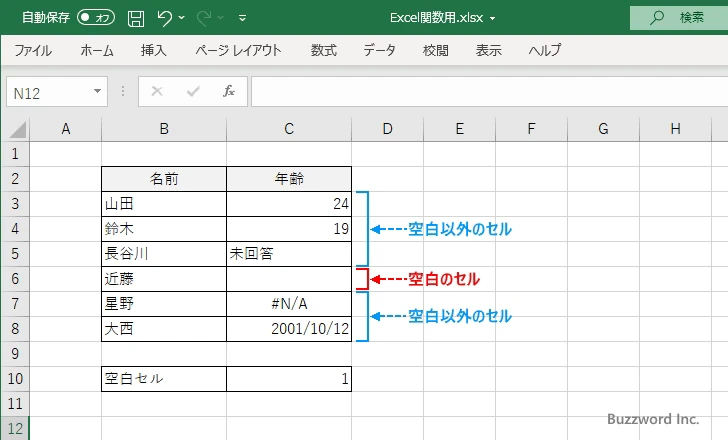The height and width of the screenshot is (440, 728).
Task: Click the Enter checkmark icon in formula bar
Action: click(x=193, y=91)
